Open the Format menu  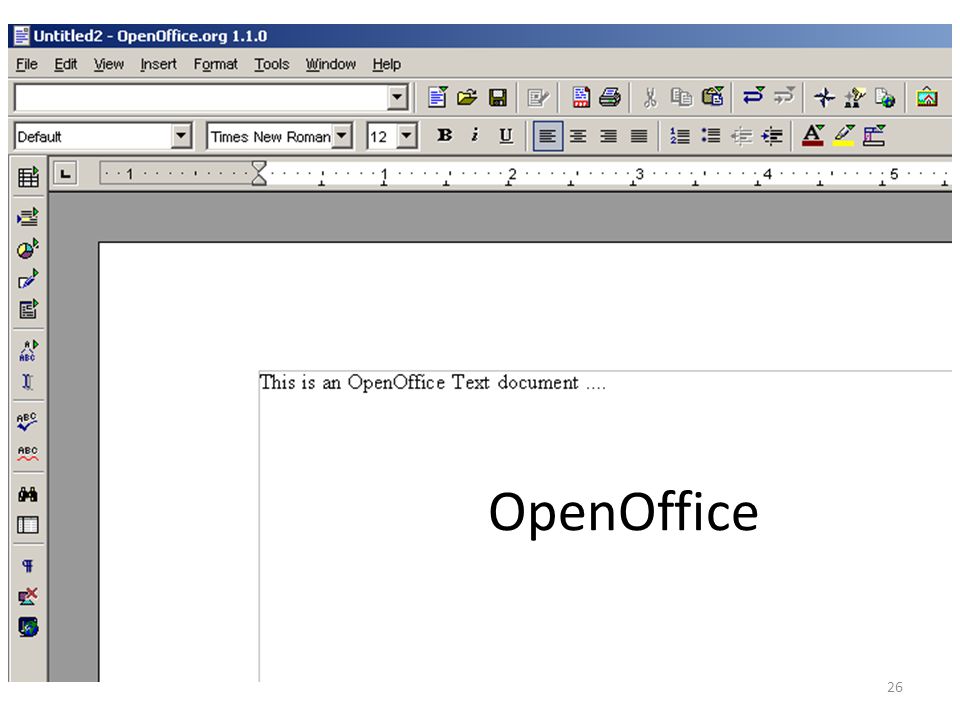coord(216,64)
